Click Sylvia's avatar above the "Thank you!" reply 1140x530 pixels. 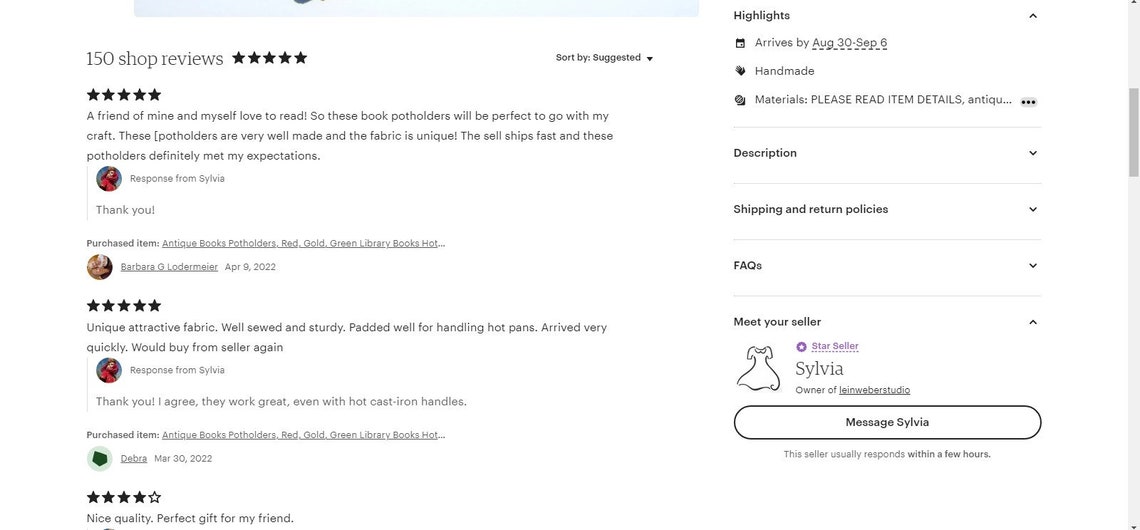tap(109, 179)
